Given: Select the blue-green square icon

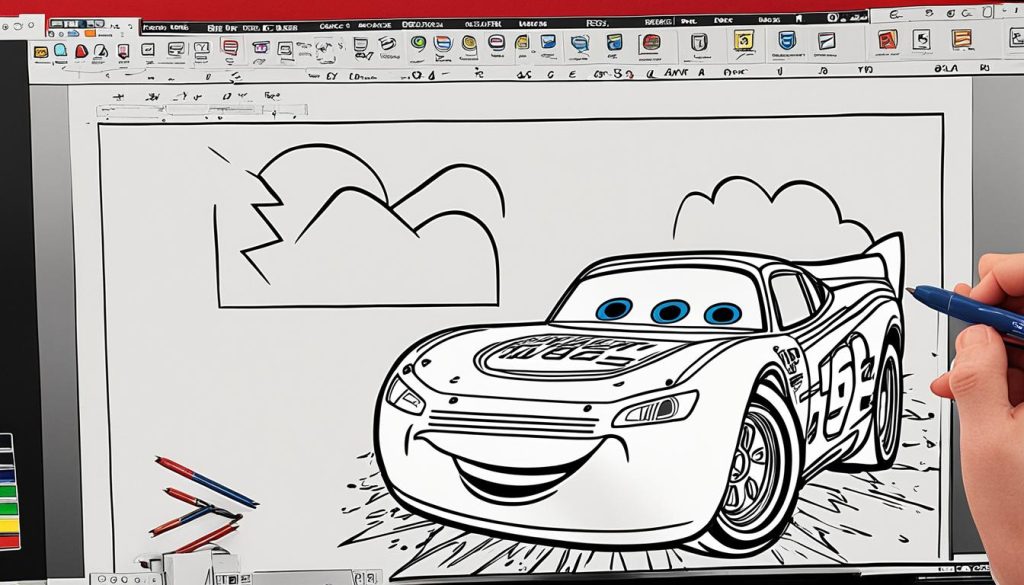Looking at the screenshot, I should pyautogui.click(x=615, y=43).
